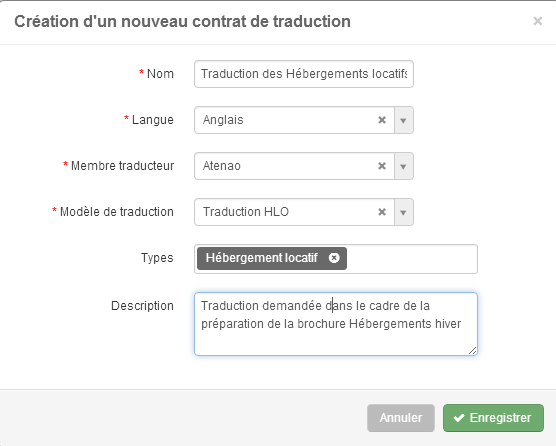Select the Atenao value in translator combo

222,166
